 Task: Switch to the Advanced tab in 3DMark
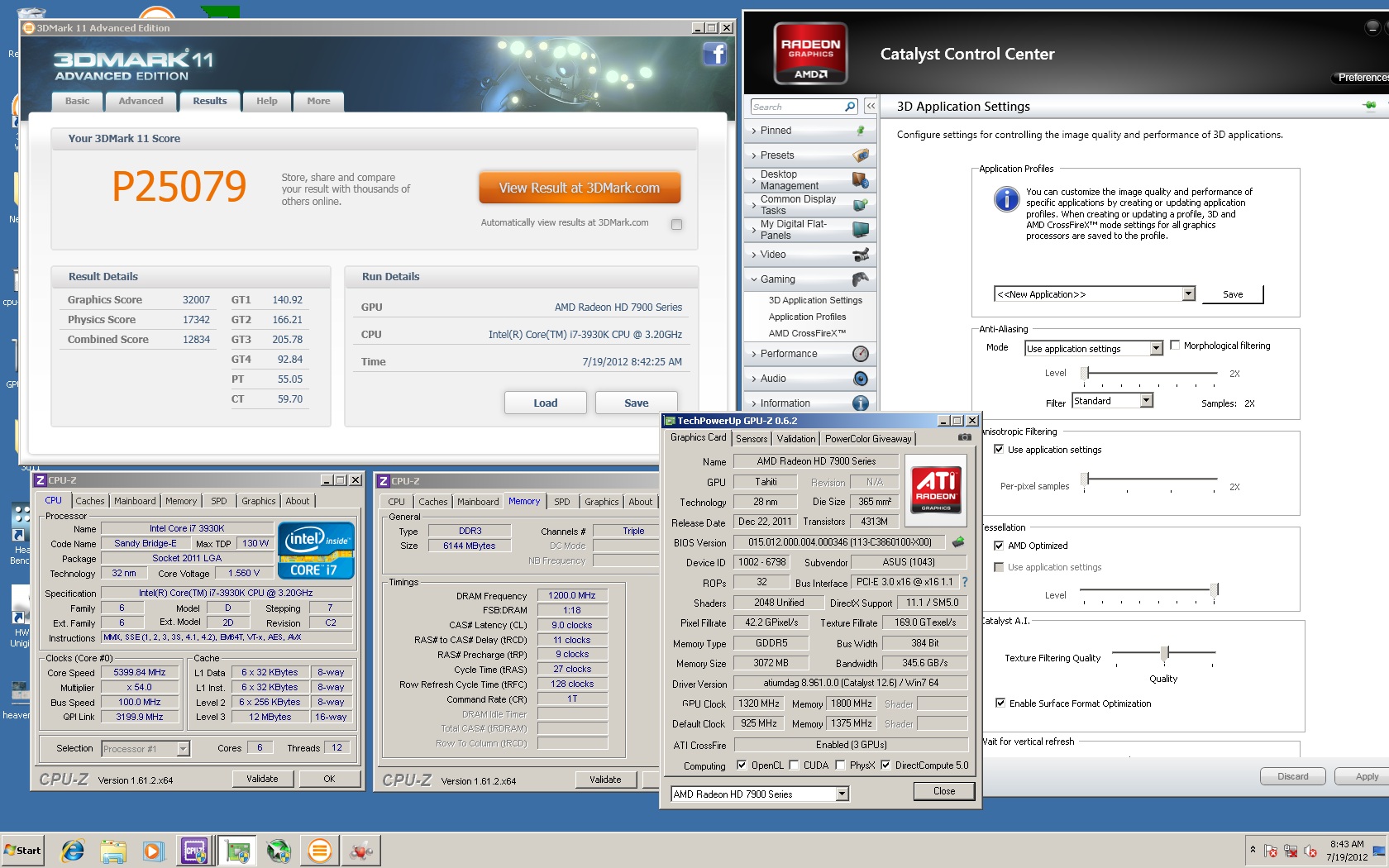click(141, 102)
